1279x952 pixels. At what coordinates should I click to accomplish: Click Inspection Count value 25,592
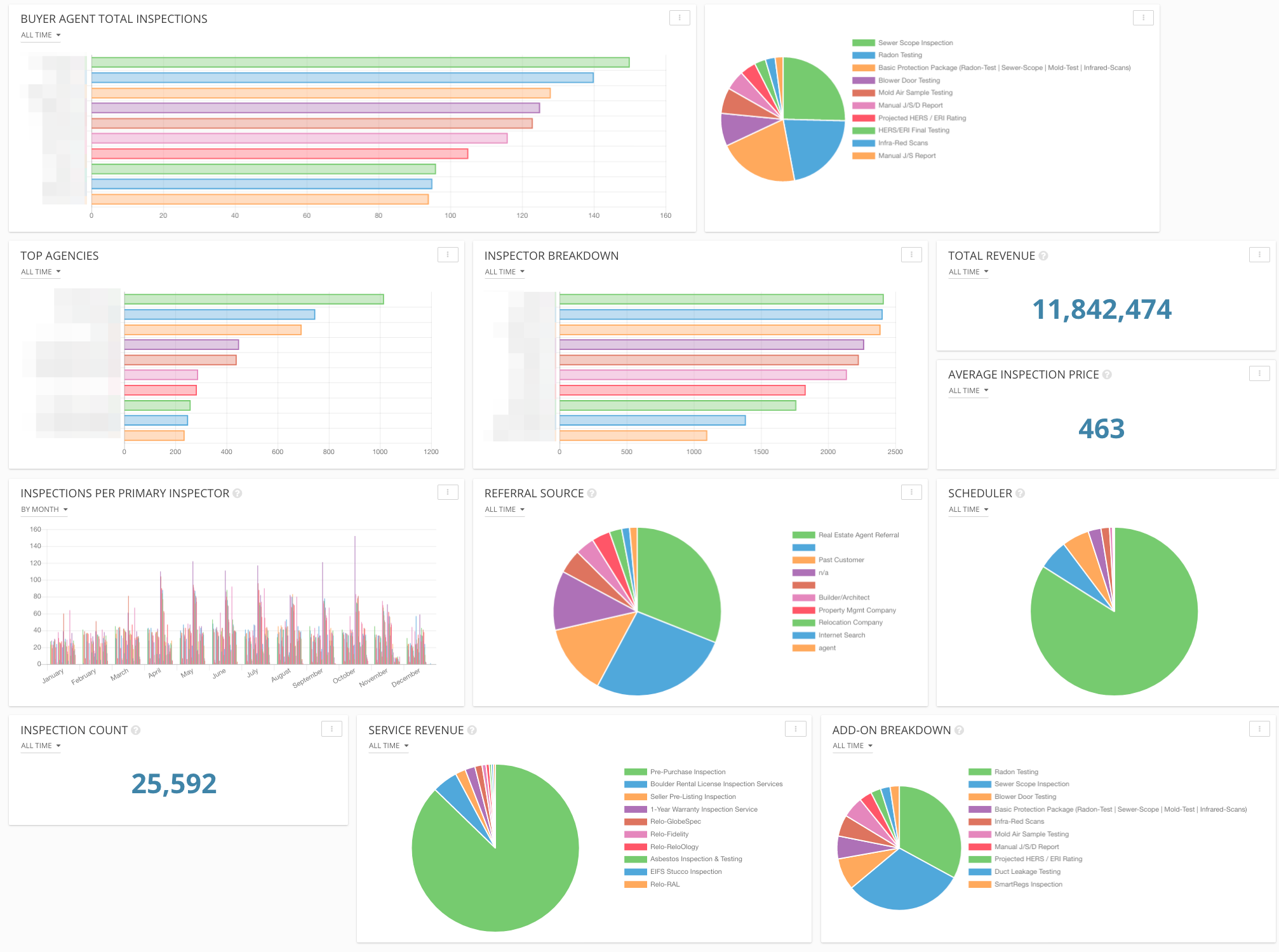[x=174, y=784]
